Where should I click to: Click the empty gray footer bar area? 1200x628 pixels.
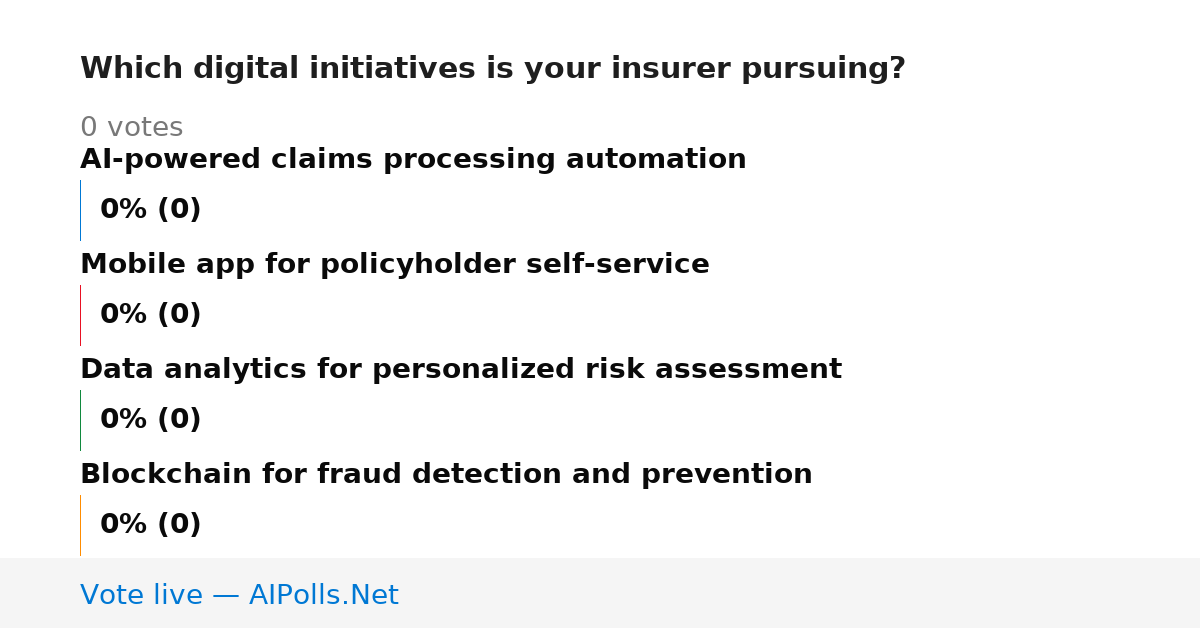click(x=800, y=593)
